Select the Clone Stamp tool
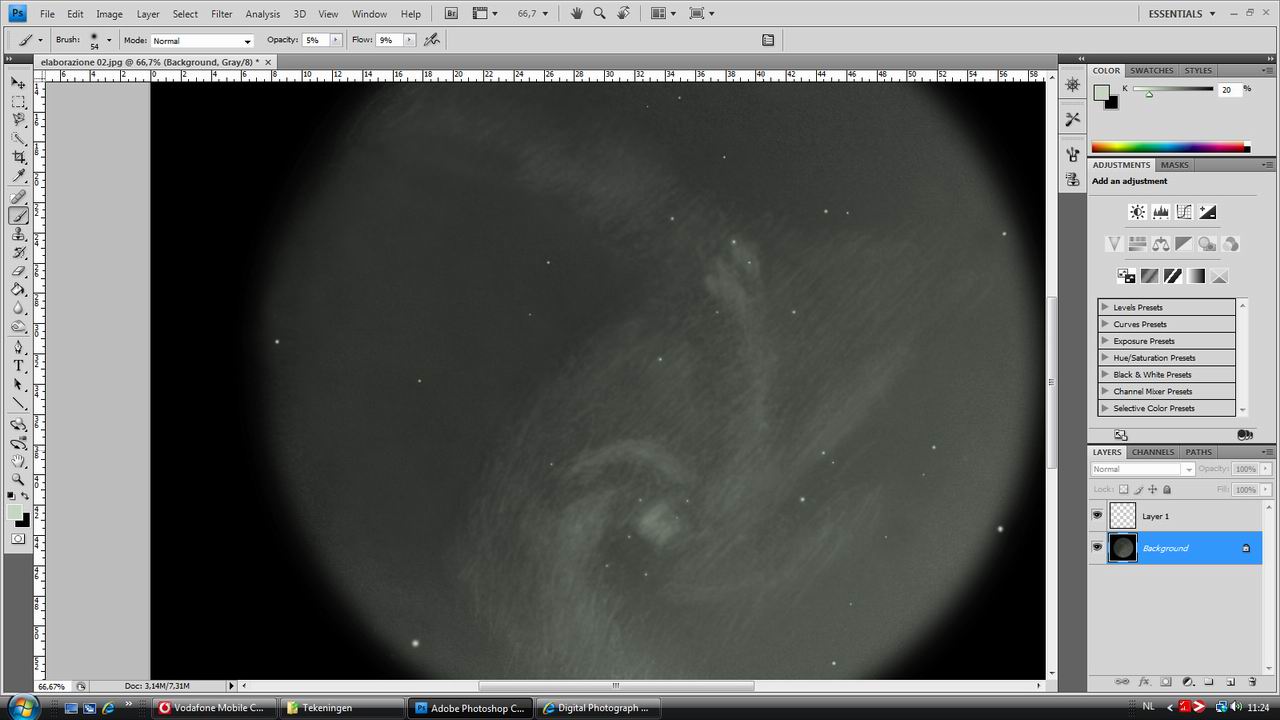 [x=18, y=234]
